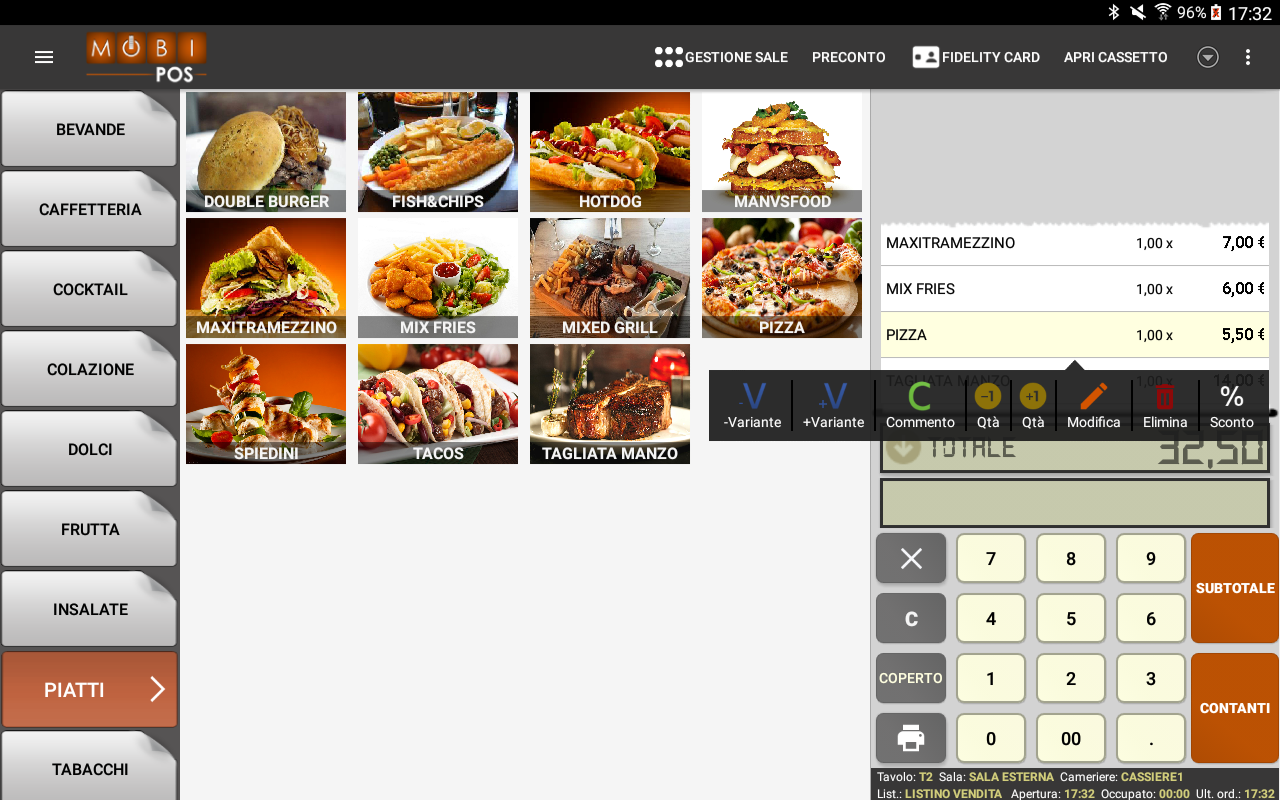This screenshot has height=800, width=1280.
Task: Click the X cancel keypad button
Action: [911, 559]
